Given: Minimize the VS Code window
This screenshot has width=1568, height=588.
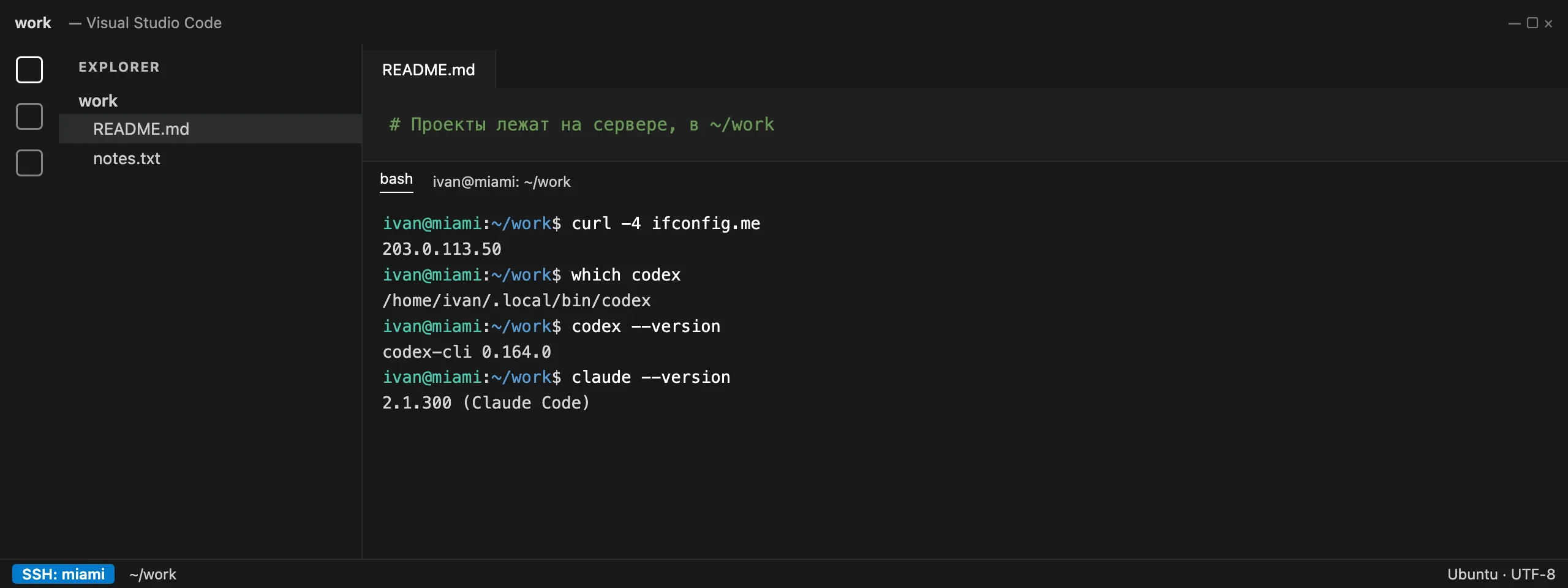Looking at the screenshot, I should [1514, 23].
